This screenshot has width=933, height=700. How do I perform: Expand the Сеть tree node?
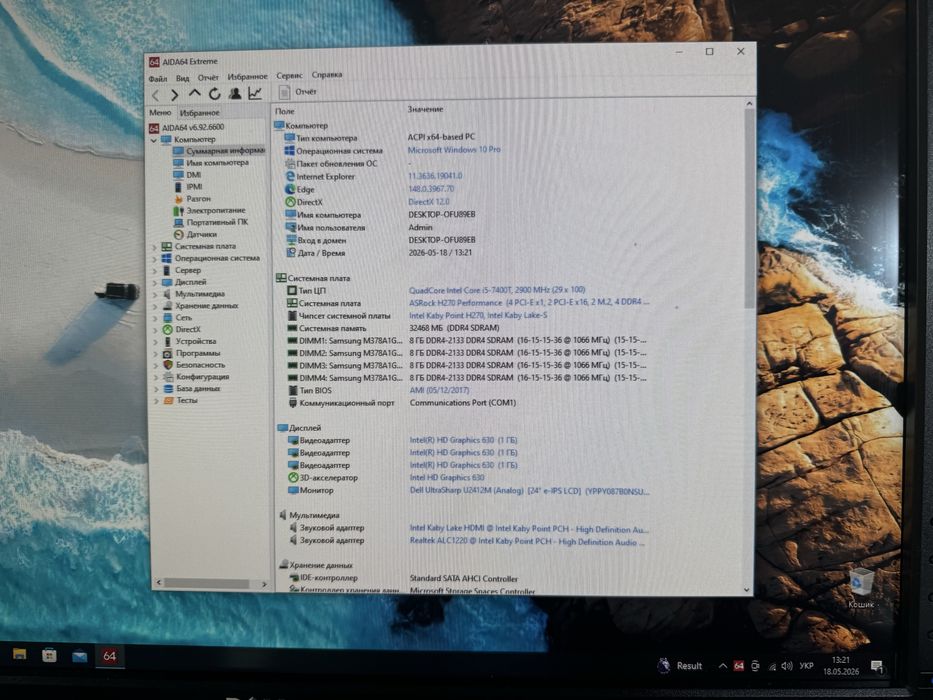(155, 318)
